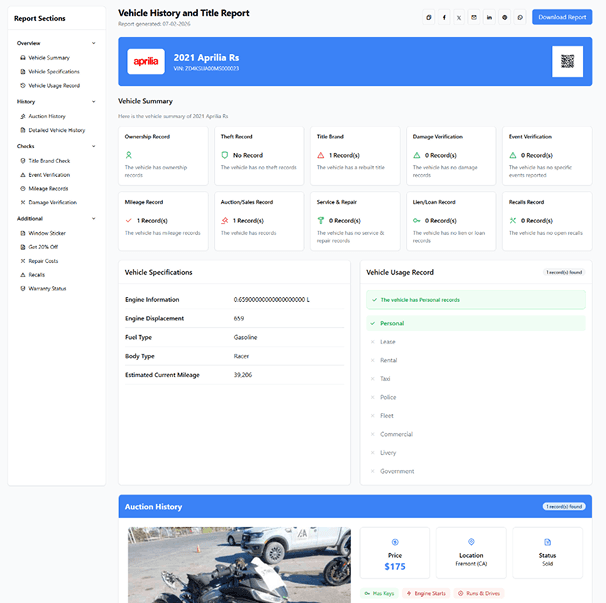Collapse the Checks section chevron
Screen dimensions: 606x603
pyautogui.click(x=94, y=146)
